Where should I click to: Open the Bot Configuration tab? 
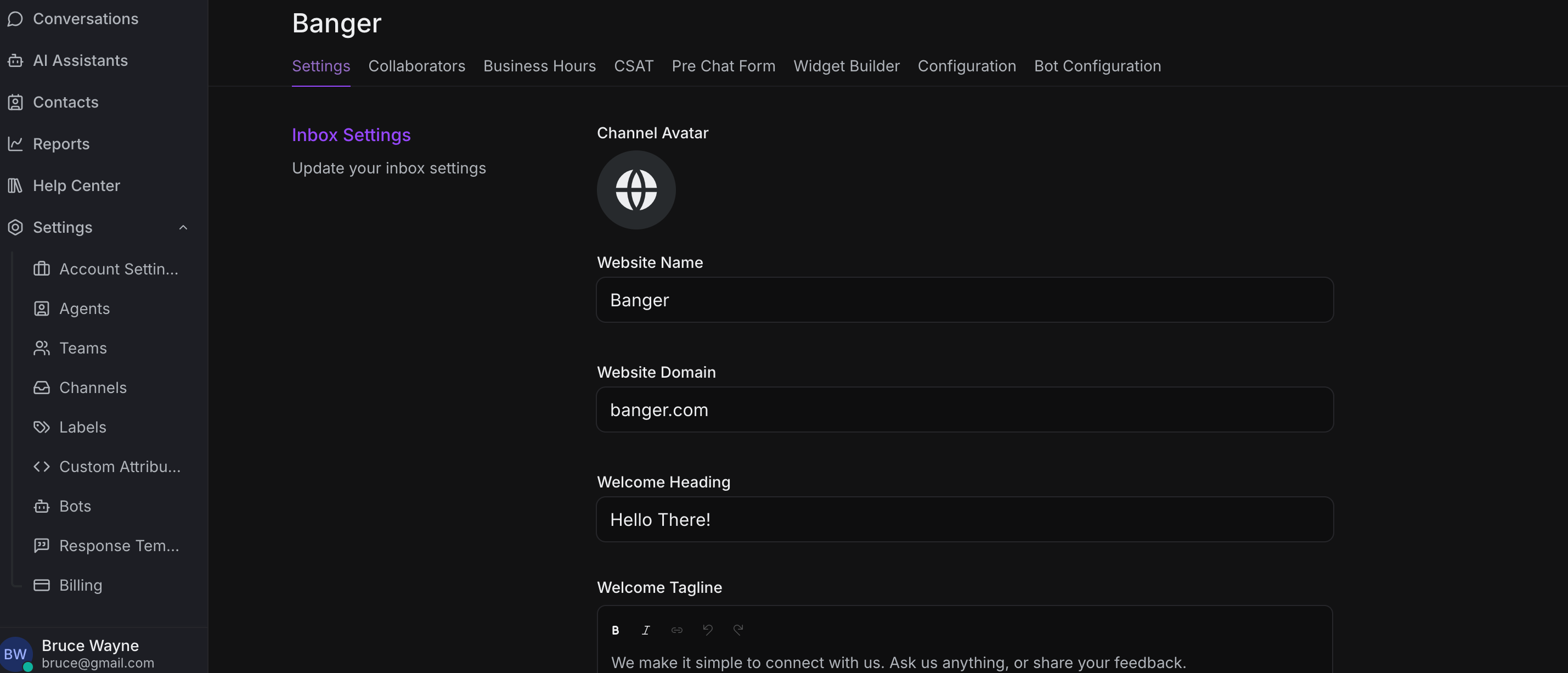(x=1097, y=66)
